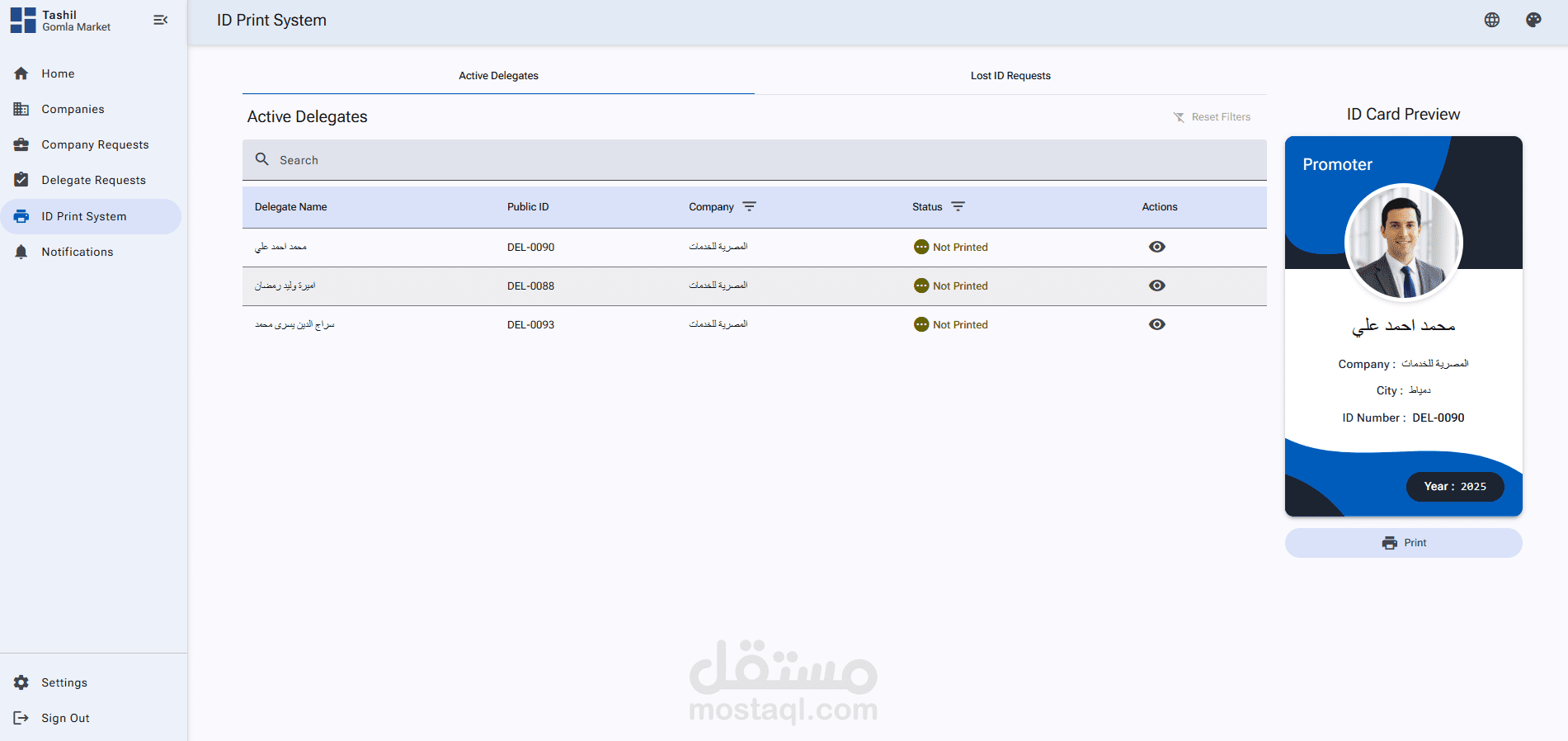The height and width of the screenshot is (741, 1568).
Task: Print the ID card
Action: pos(1403,543)
